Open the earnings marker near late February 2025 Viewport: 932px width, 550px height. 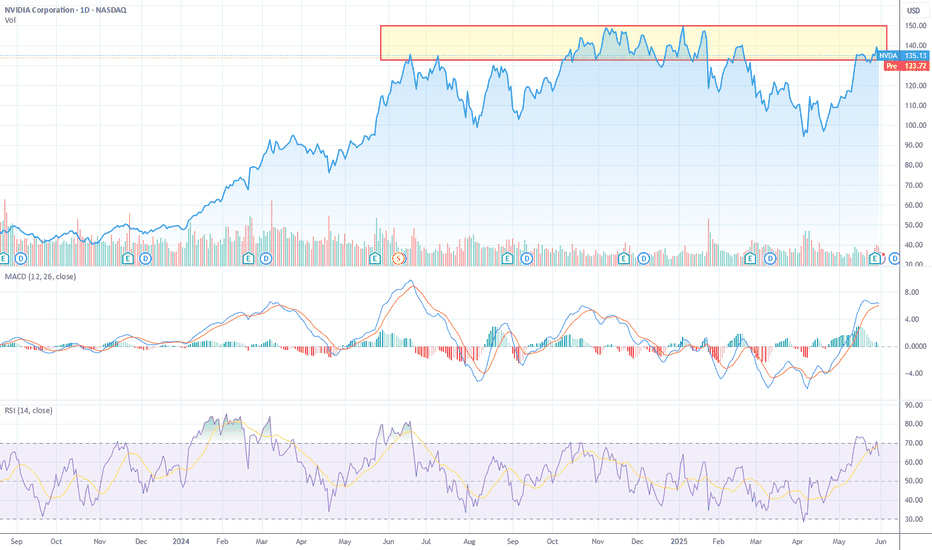(750, 259)
